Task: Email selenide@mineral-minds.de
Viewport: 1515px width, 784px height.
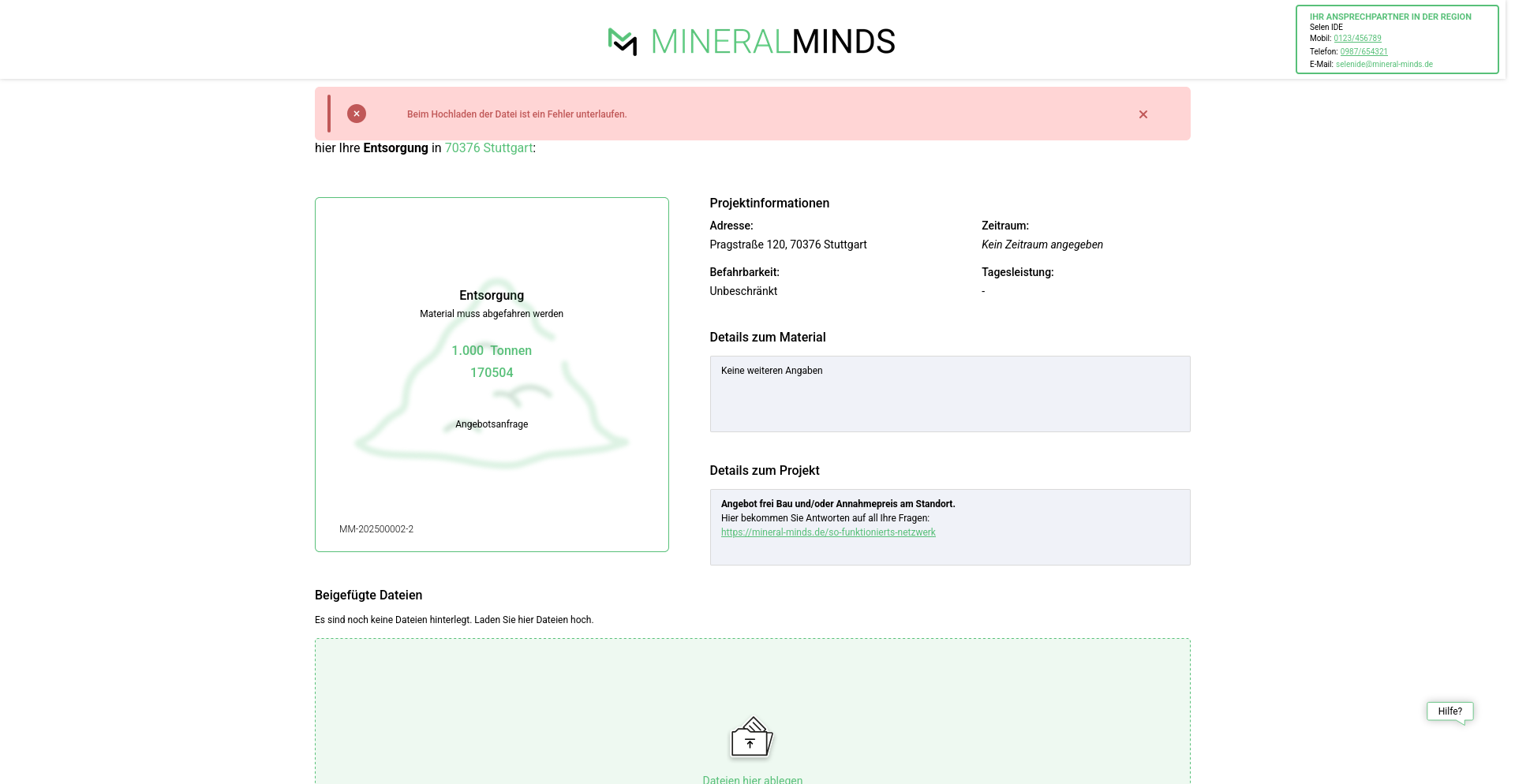Action: click(1384, 65)
